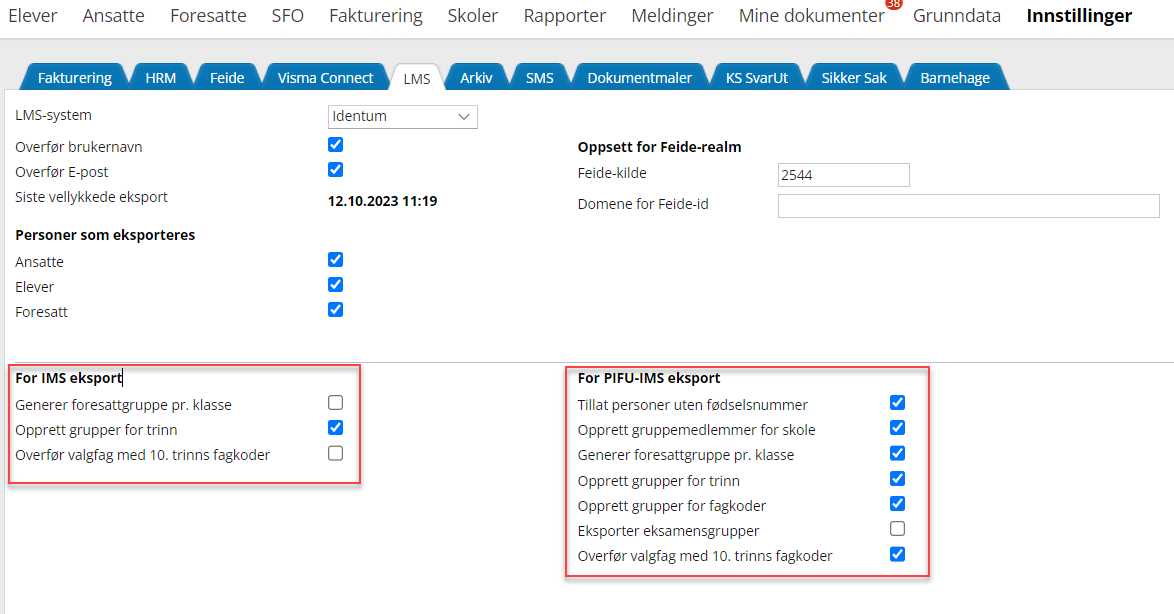Click the Feide-kilde input field
Image resolution: width=1174 pixels, height=614 pixels.
[843, 175]
